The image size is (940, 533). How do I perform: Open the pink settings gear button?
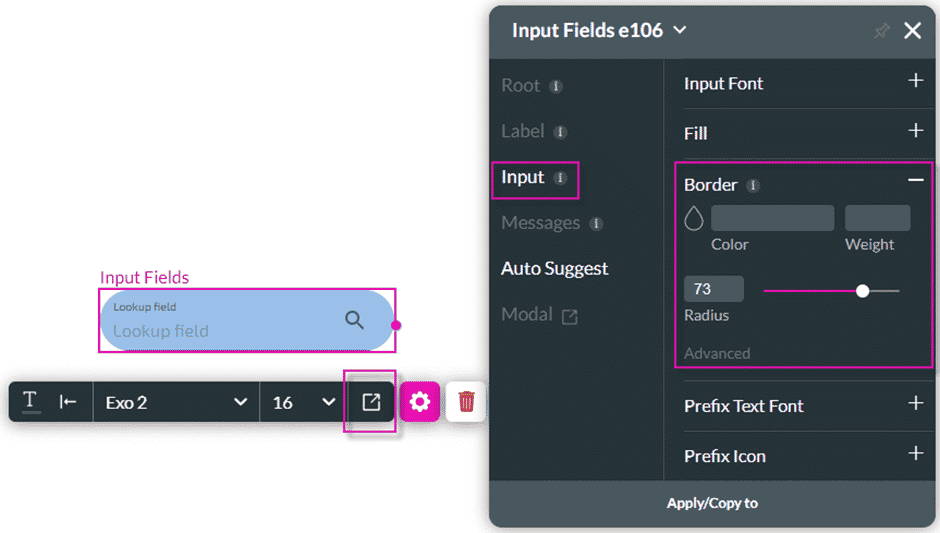(420, 402)
